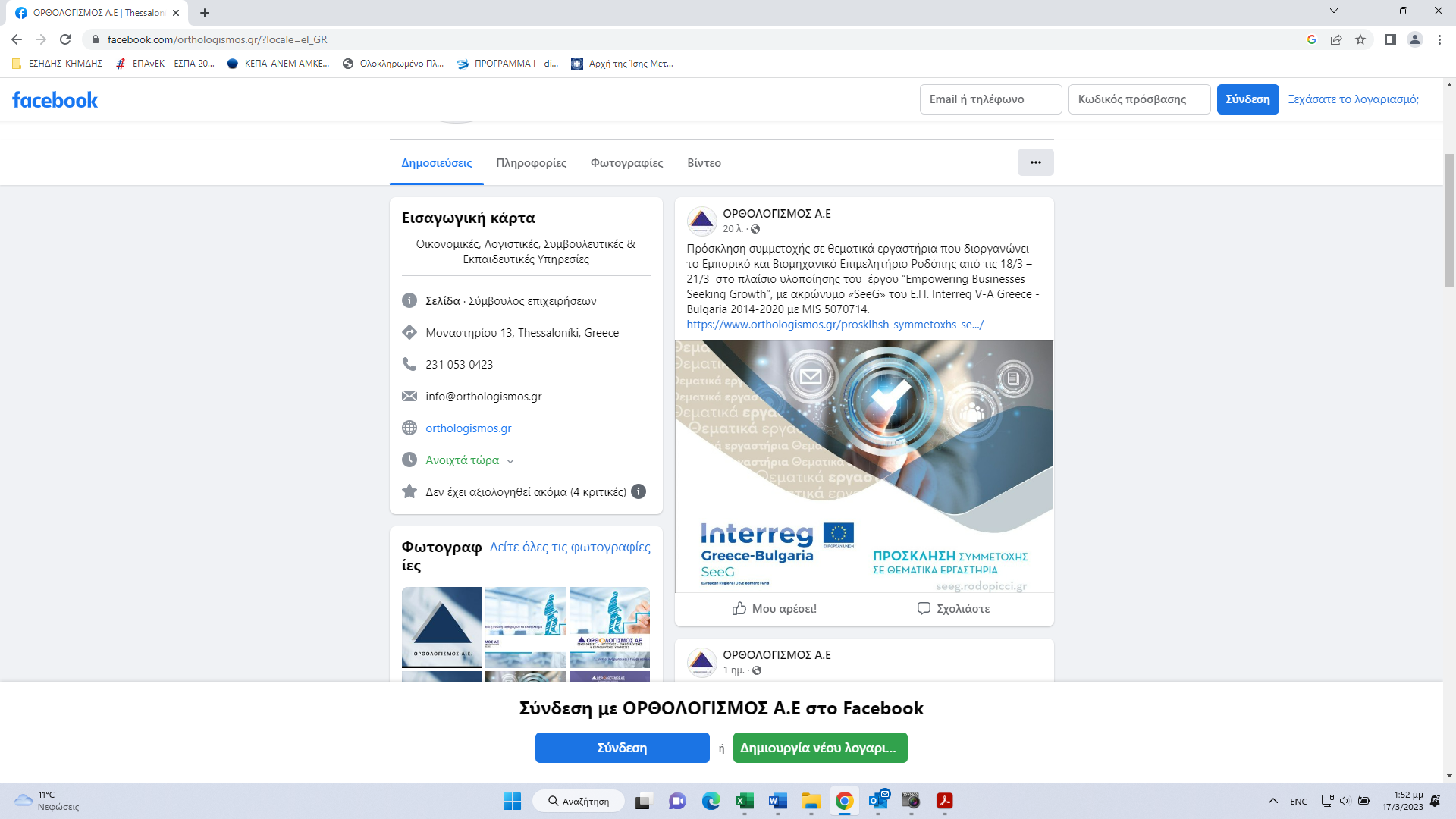Open the ΕΣΗΔΗΣ-ΚΗΜΔΗΣ bookmark
1456x819 pixels.
[57, 64]
